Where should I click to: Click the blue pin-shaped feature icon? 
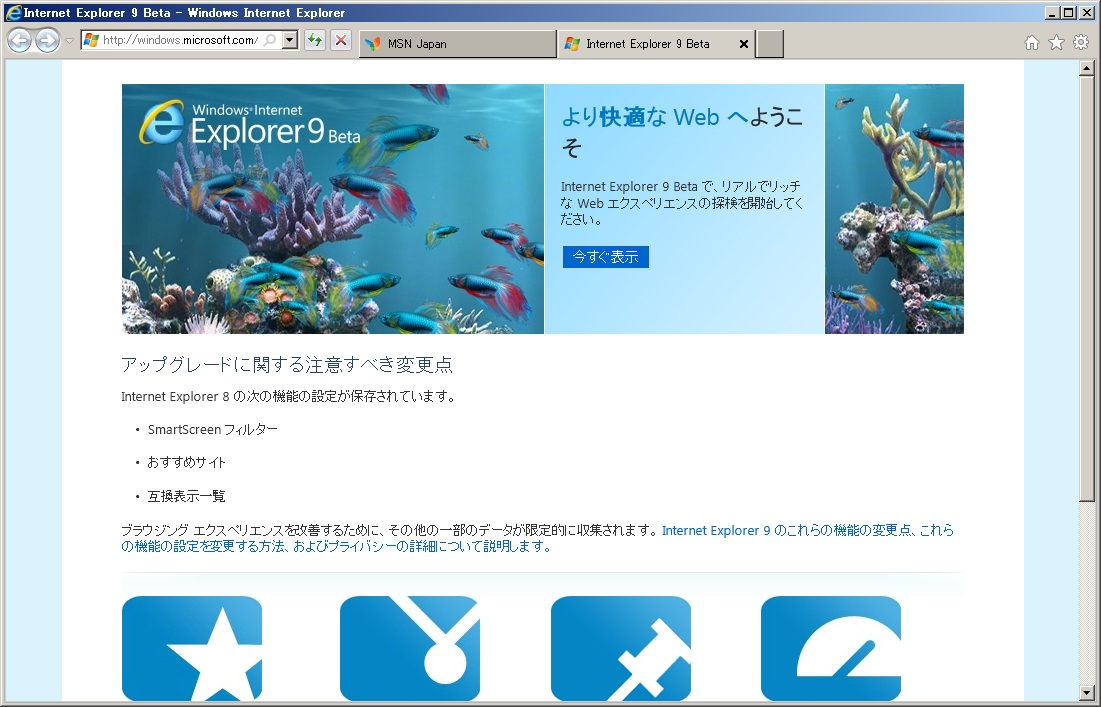(409, 648)
